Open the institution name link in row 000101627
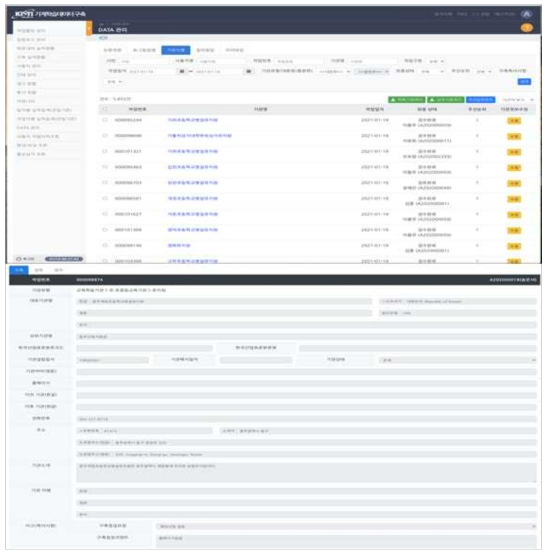The image size is (551, 555). point(193,214)
